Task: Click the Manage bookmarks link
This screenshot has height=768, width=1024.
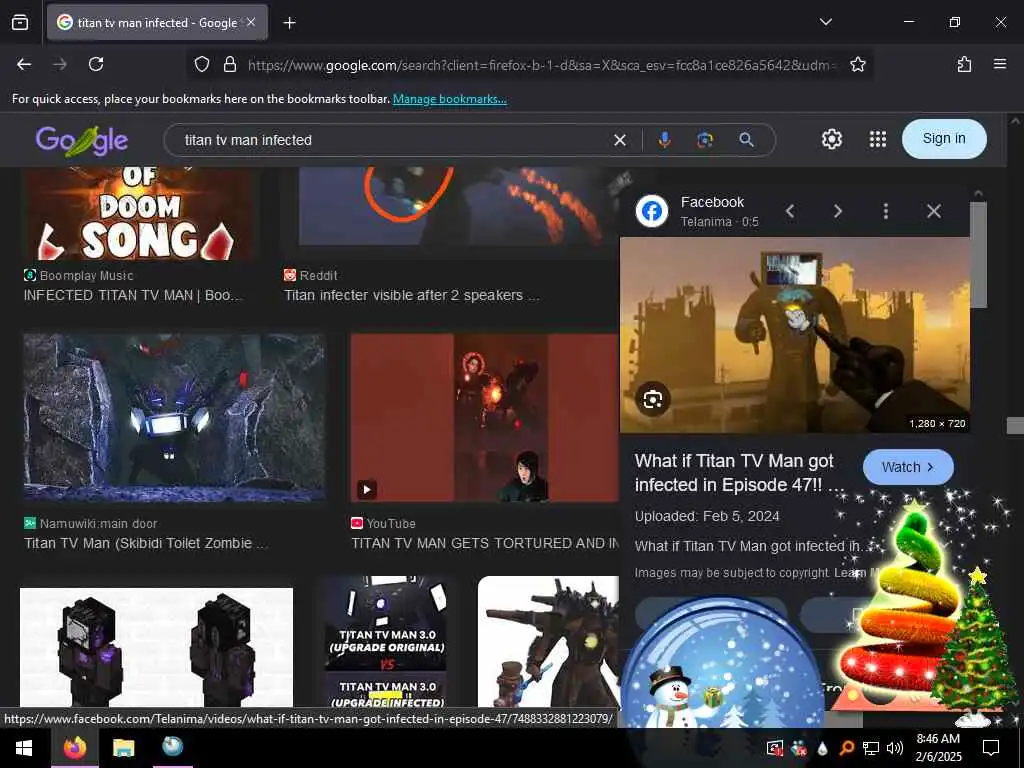Action: (x=449, y=99)
